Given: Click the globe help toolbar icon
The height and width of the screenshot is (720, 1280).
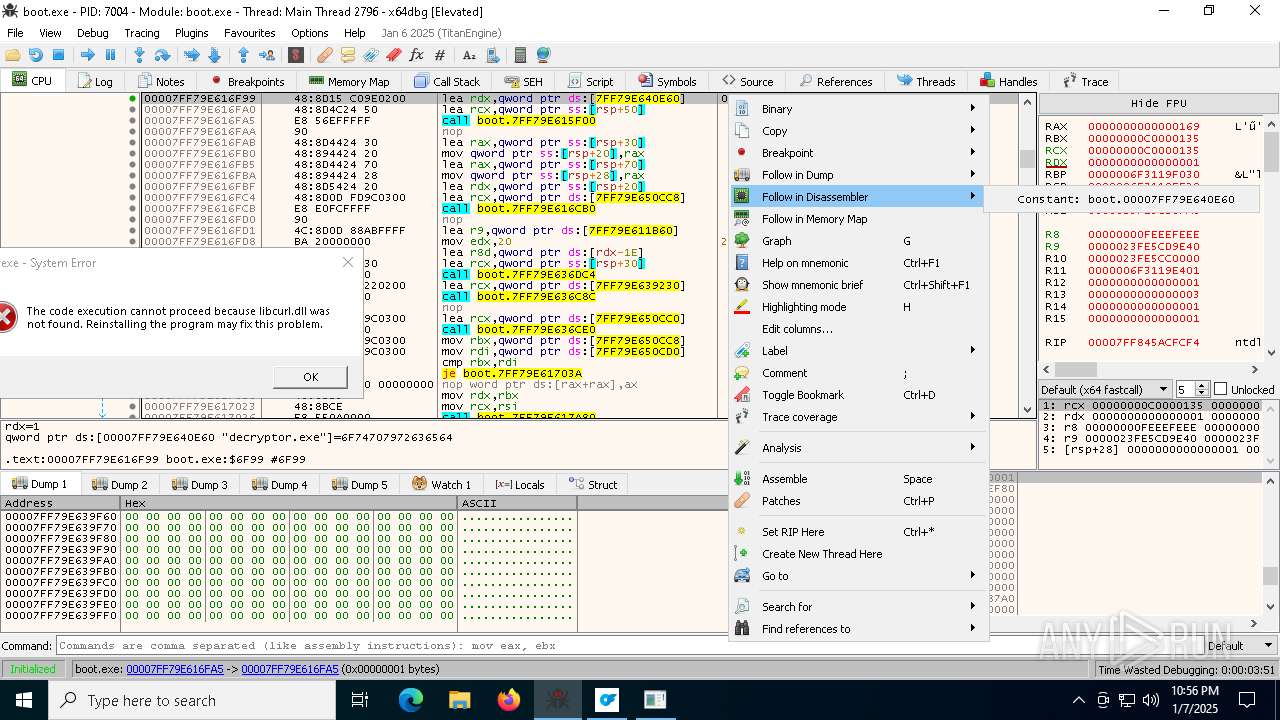Looking at the screenshot, I should [x=543, y=55].
